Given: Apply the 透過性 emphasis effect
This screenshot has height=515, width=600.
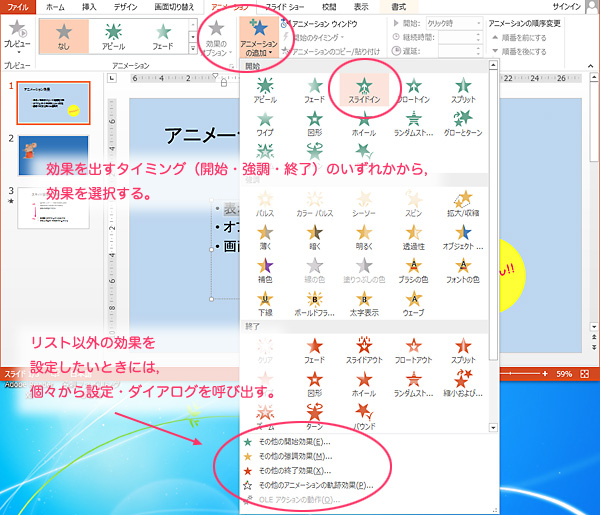Looking at the screenshot, I should pyautogui.click(x=414, y=237).
